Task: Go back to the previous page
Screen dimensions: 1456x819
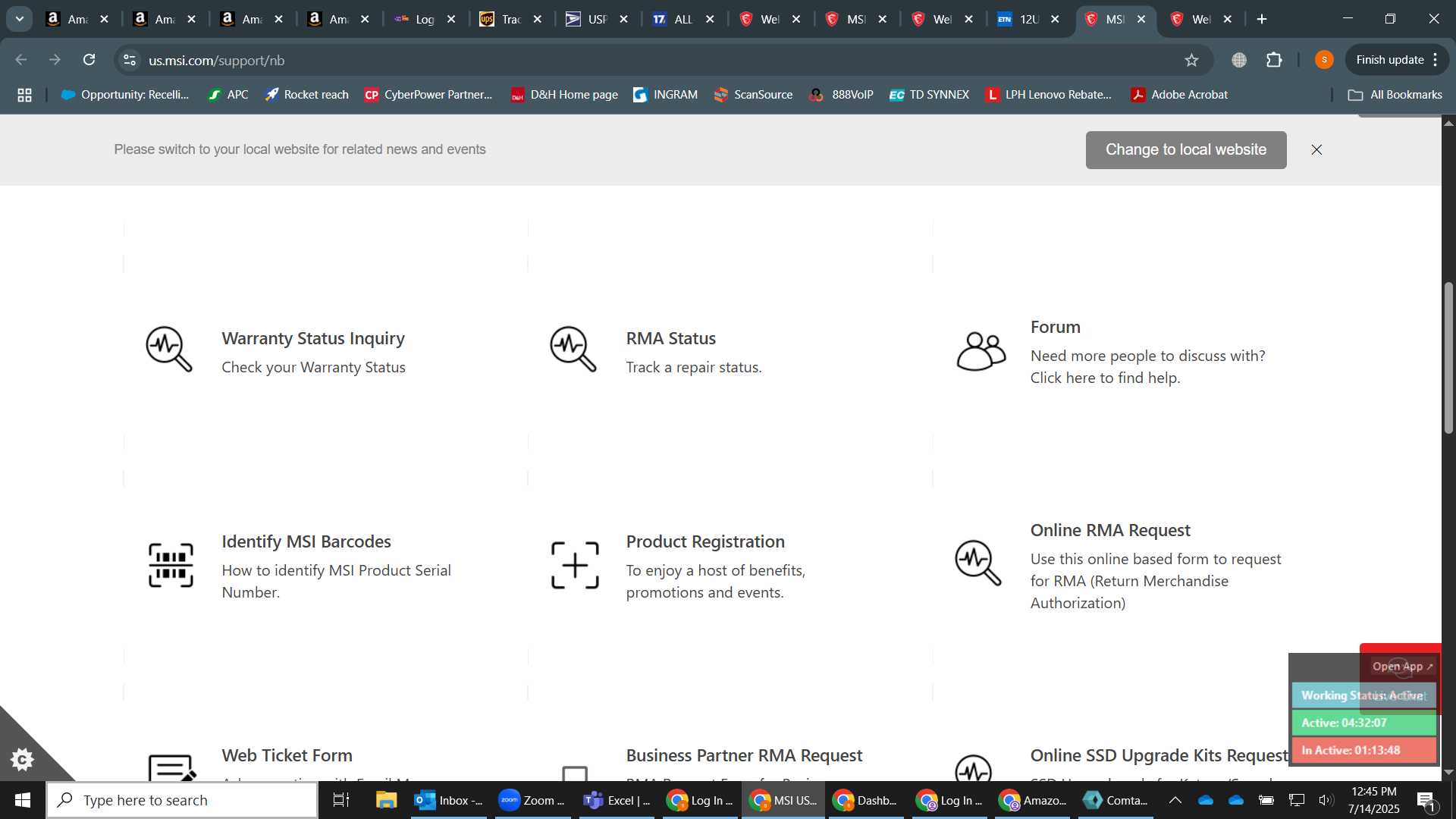Action: click(21, 60)
